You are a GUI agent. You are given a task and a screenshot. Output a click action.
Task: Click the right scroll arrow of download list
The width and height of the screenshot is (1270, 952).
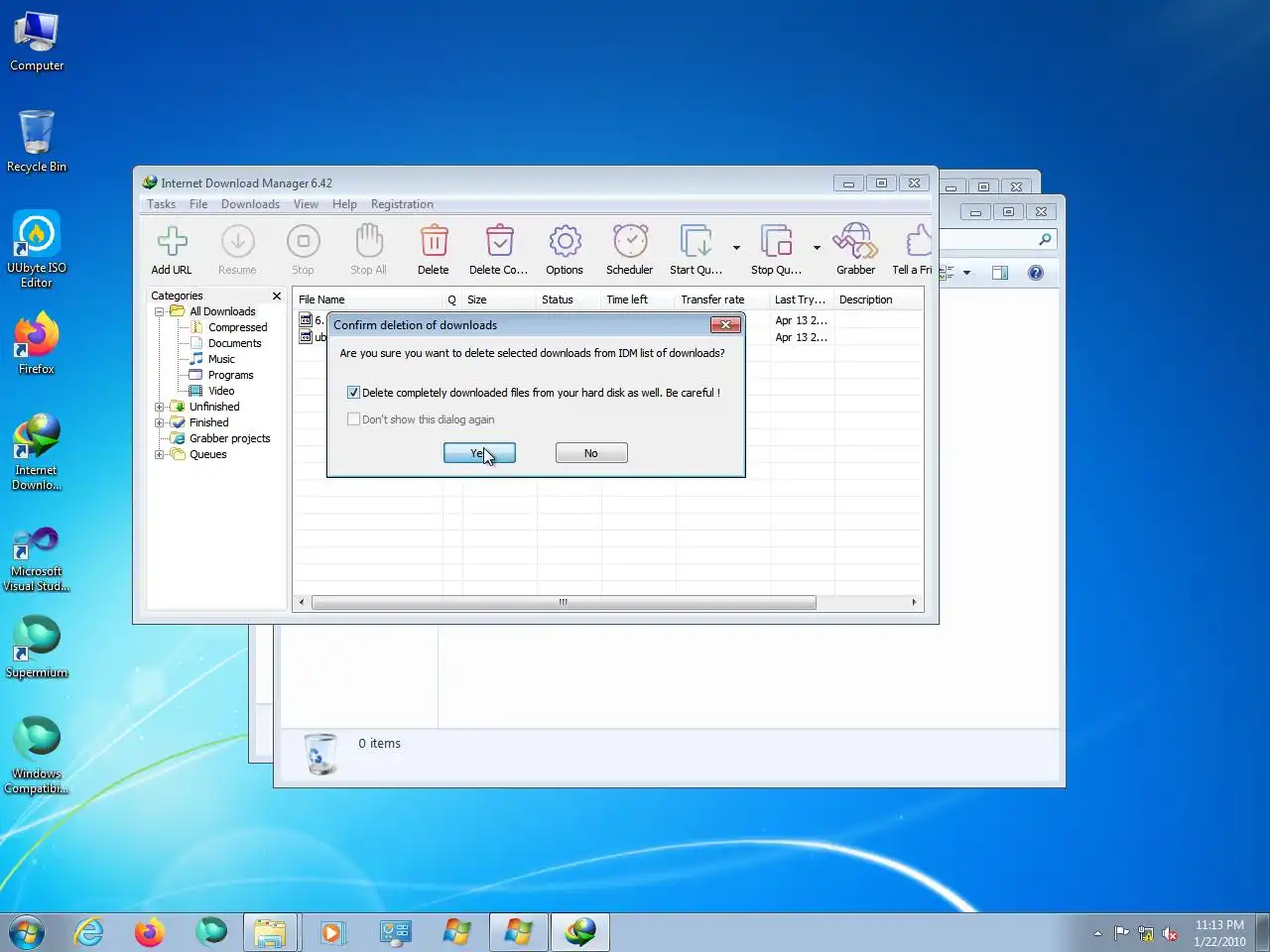click(914, 602)
